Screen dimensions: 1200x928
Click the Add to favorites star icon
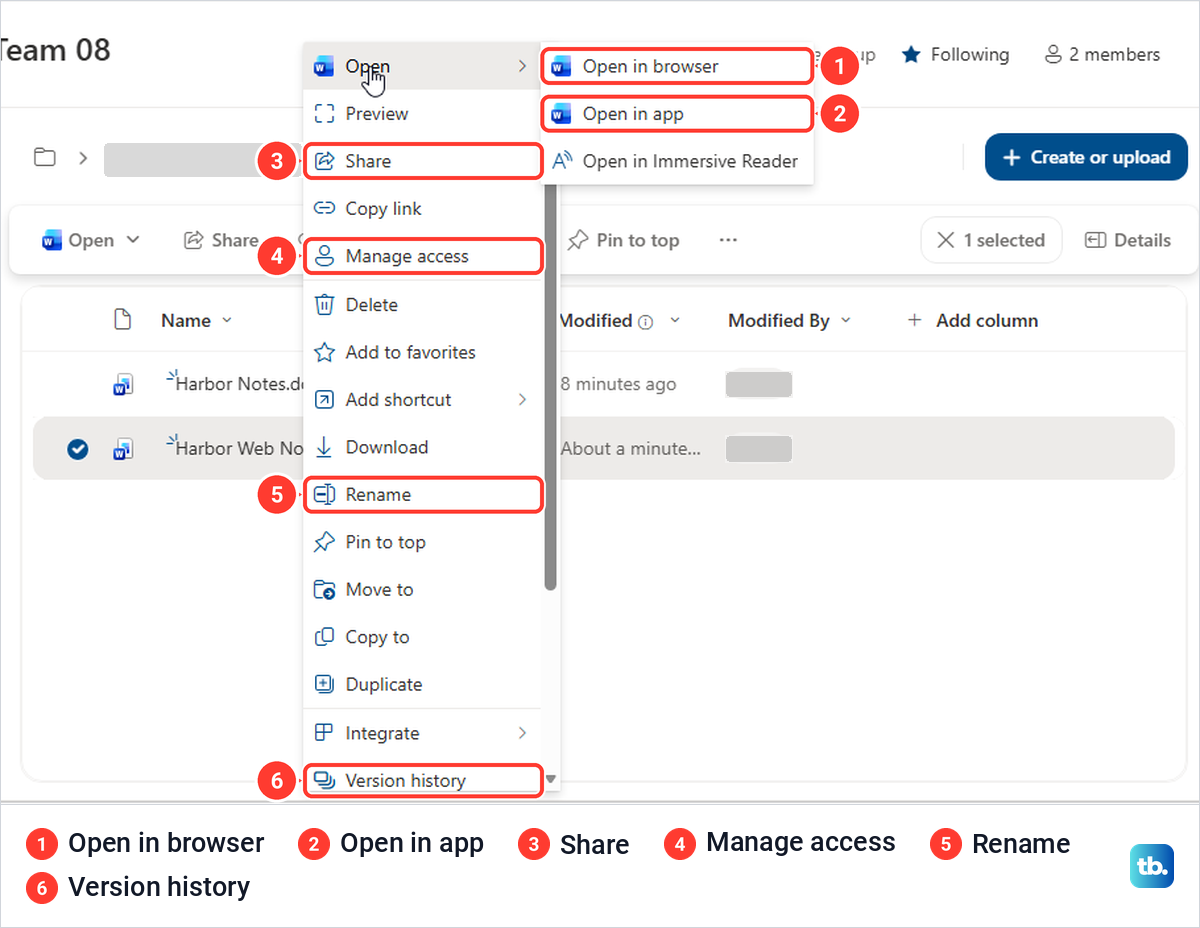[x=324, y=352]
